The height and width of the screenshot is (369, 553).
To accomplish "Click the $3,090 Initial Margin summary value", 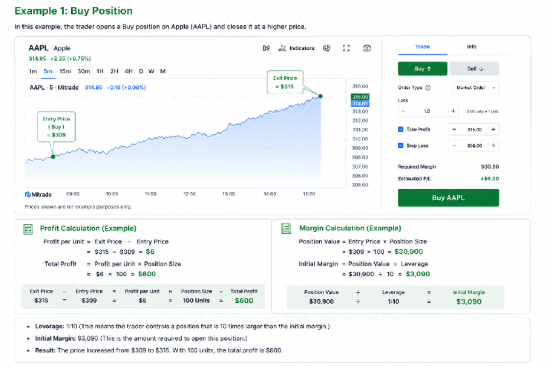I will coord(469,302).
